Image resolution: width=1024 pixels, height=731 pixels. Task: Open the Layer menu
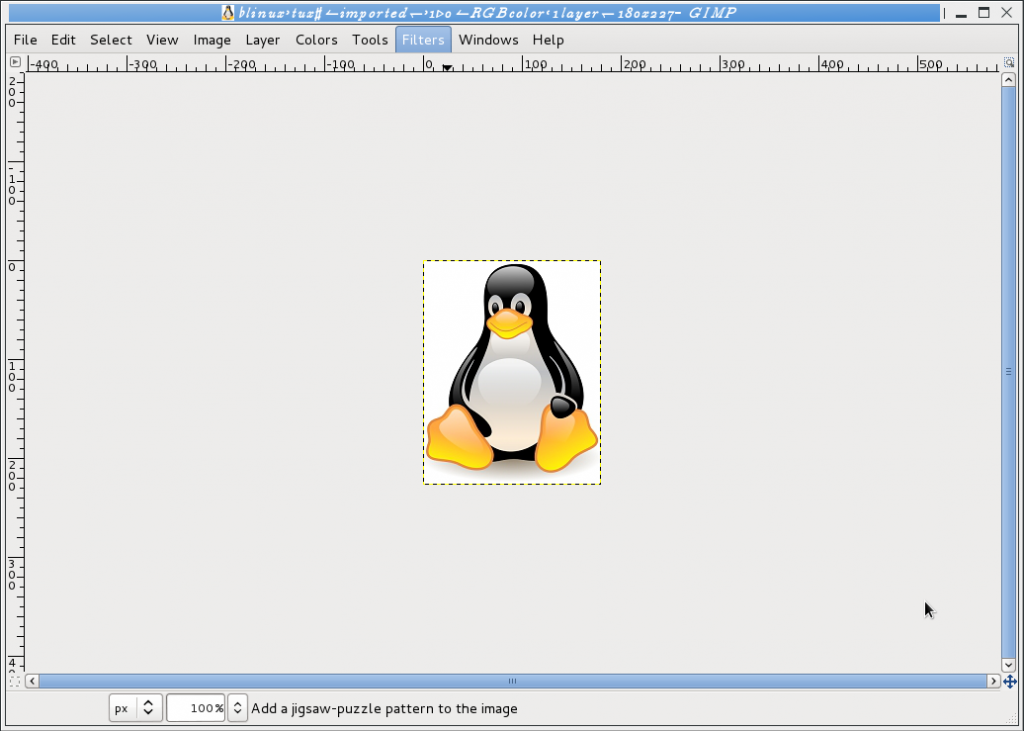click(263, 40)
